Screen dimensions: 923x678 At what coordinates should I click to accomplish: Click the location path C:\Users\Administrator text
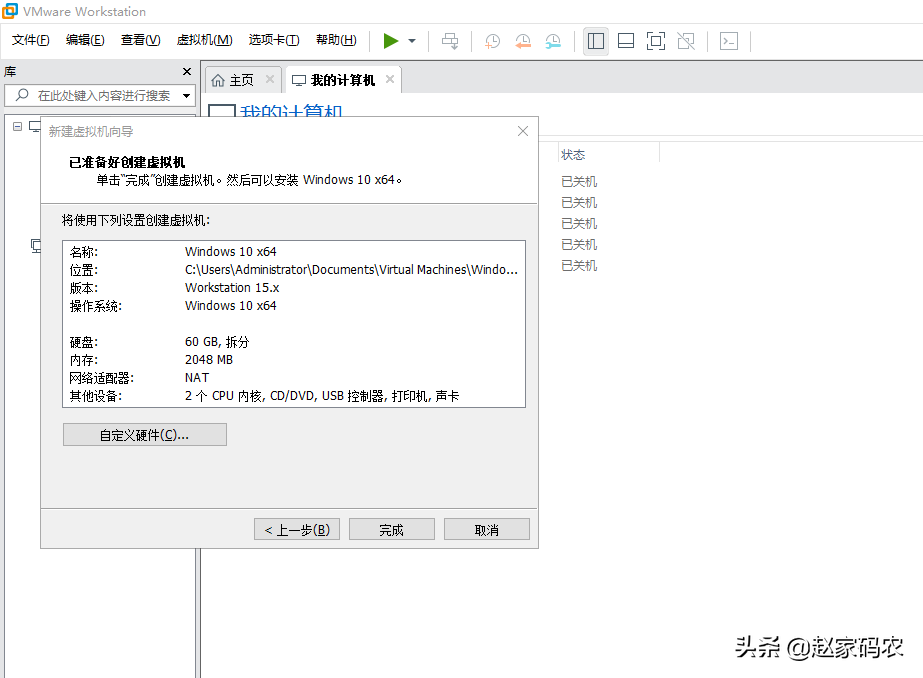pos(351,270)
